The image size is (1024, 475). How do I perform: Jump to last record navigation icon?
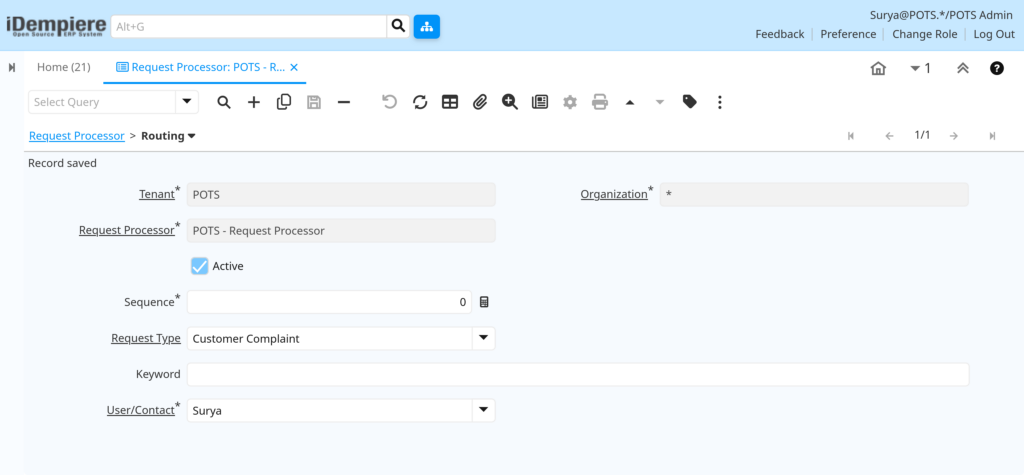(x=992, y=136)
